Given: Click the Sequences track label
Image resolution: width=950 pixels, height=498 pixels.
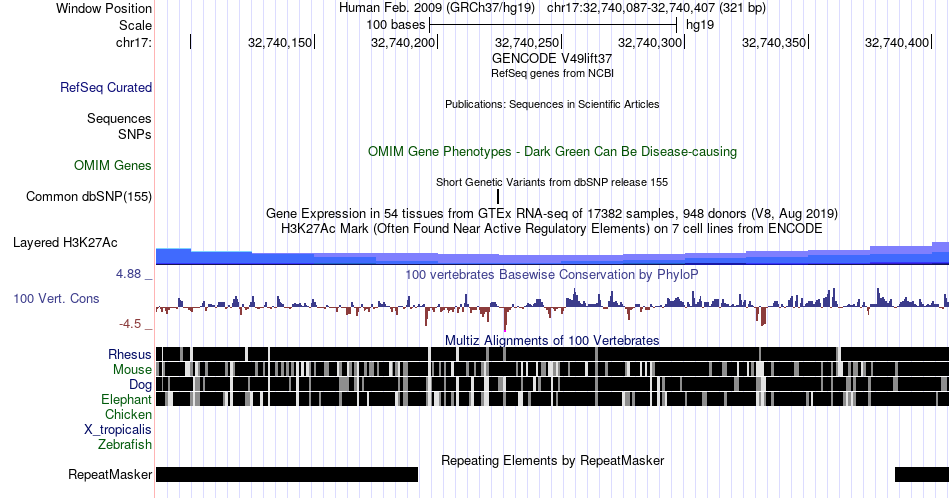Looking at the screenshot, I should (119, 118).
